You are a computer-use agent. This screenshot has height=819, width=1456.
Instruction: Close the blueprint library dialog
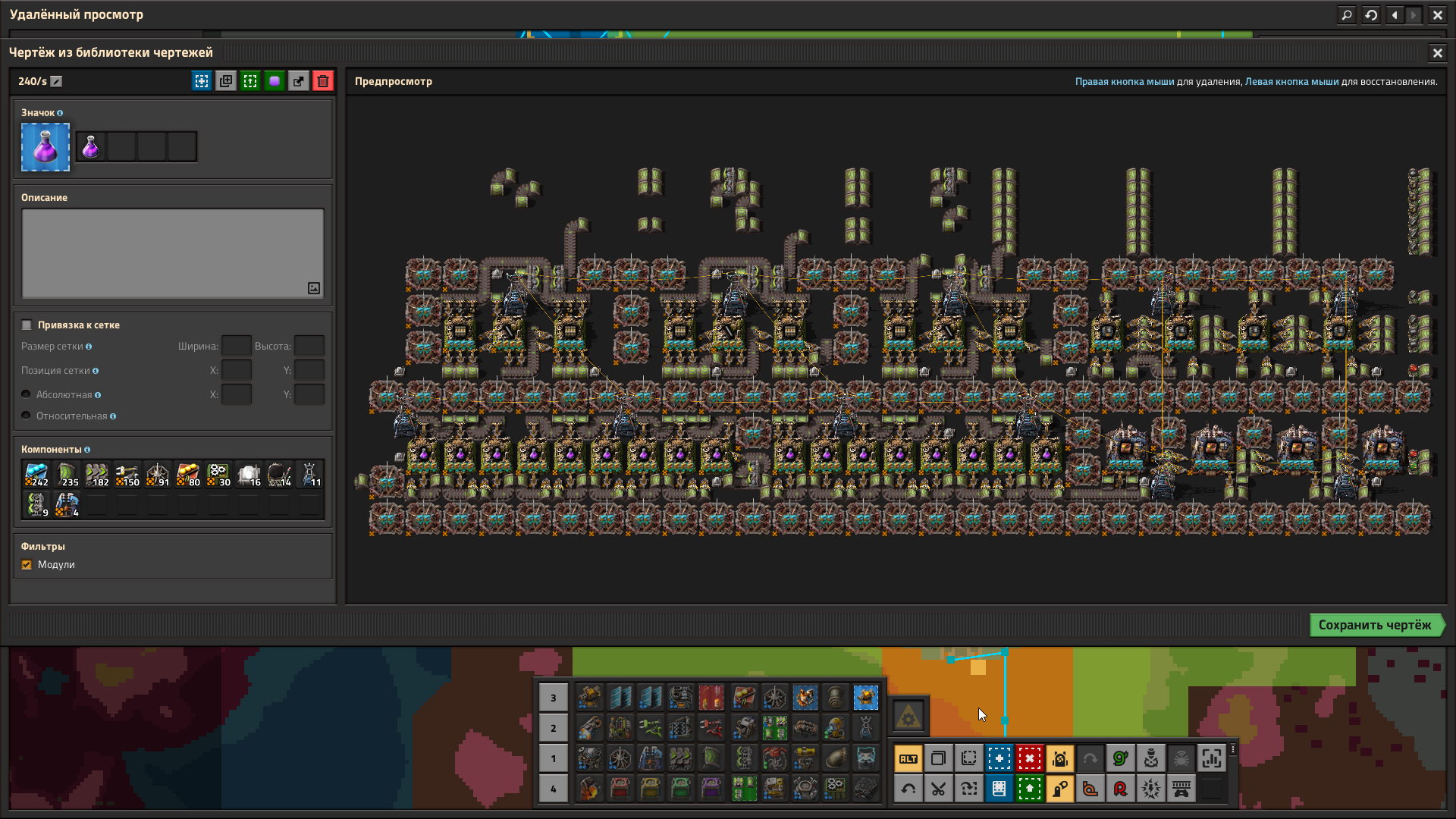tap(1437, 52)
